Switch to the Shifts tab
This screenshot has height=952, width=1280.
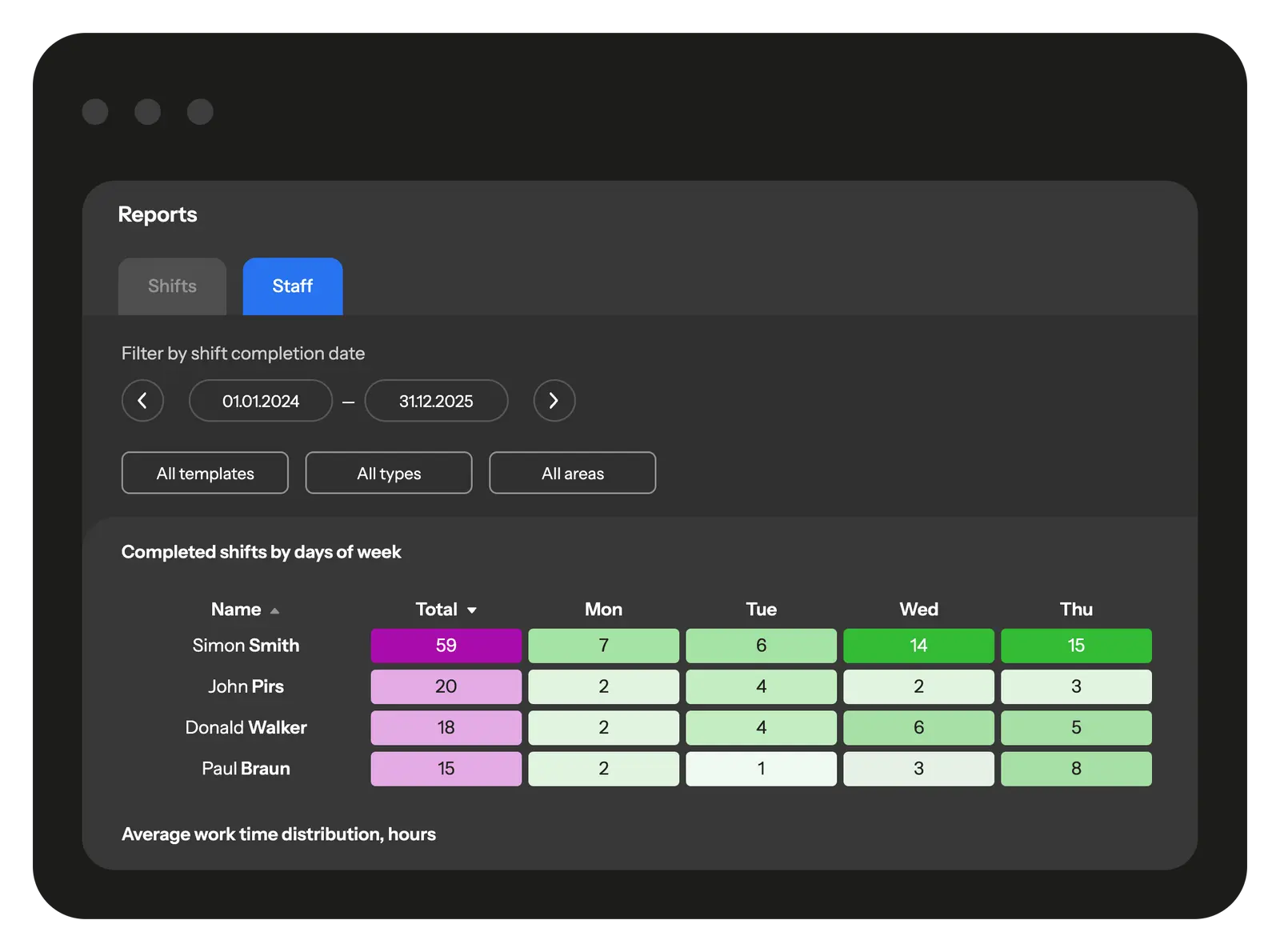(x=172, y=286)
